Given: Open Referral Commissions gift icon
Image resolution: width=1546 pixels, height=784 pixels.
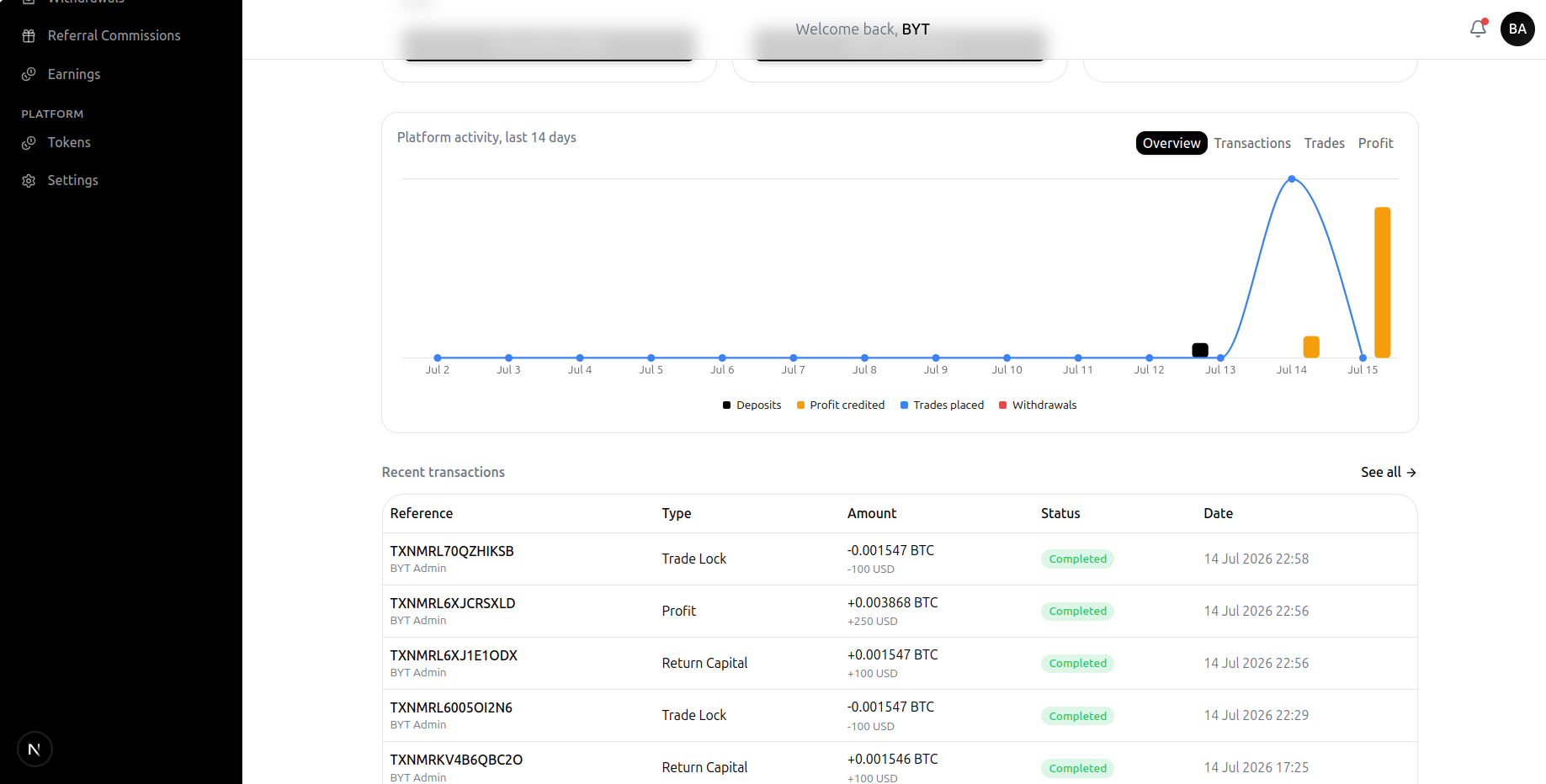Looking at the screenshot, I should coord(29,35).
